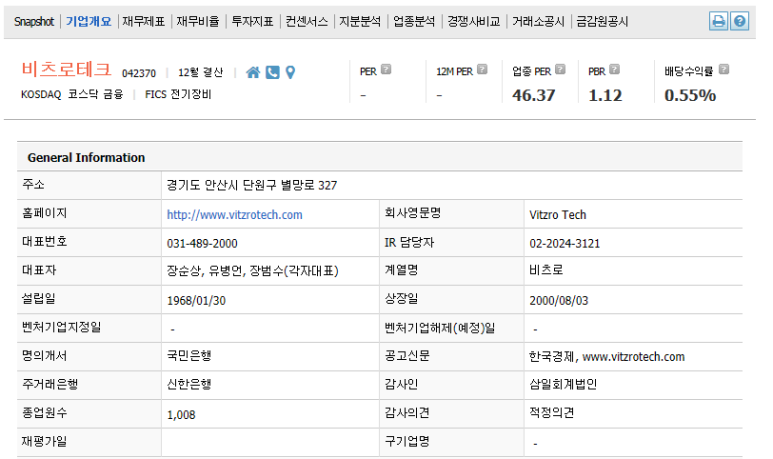Image resolution: width=773 pixels, height=459 pixels.
Task: Click the stock code 042370
Action: 139,73
